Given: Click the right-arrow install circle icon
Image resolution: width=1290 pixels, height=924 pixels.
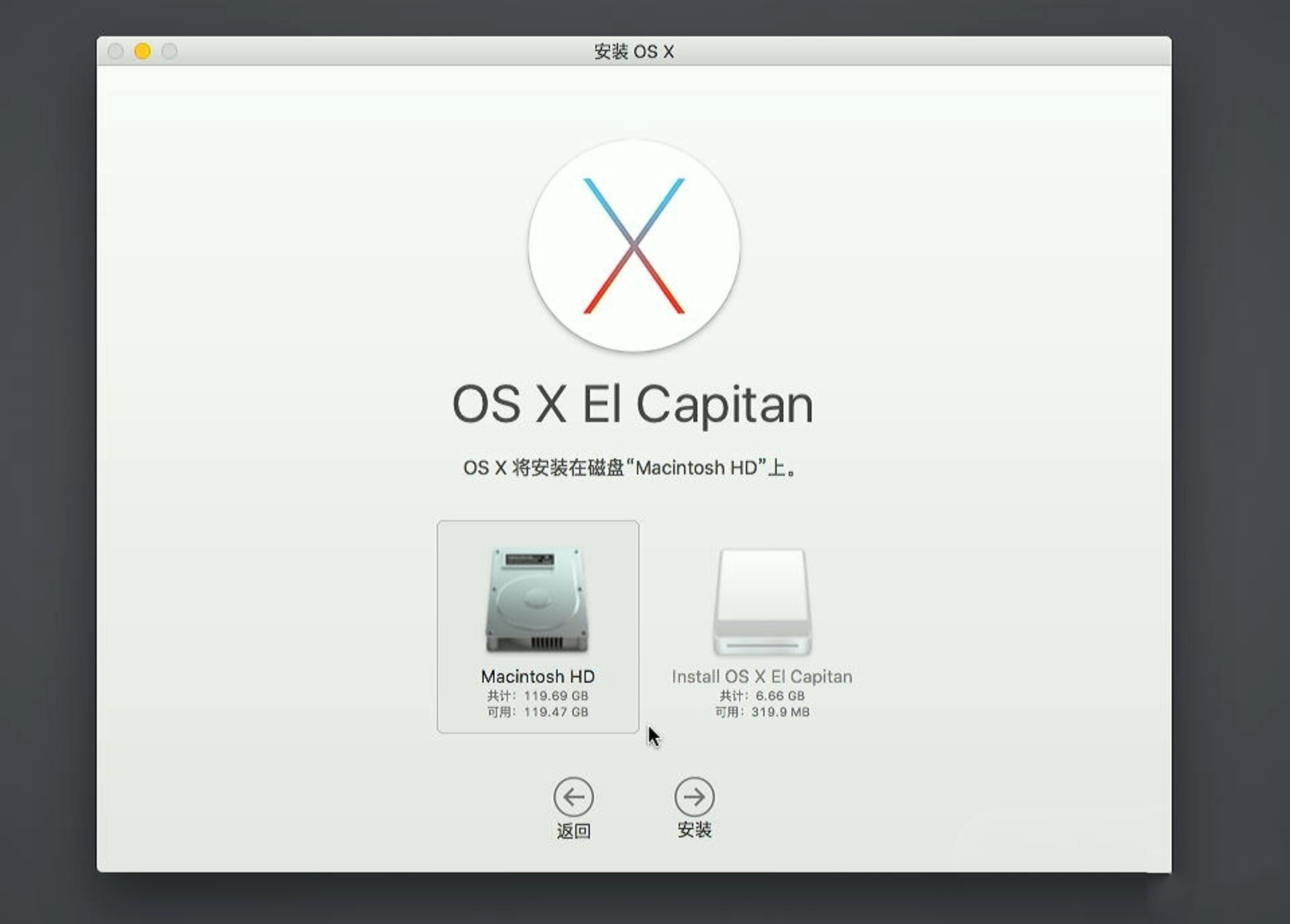Looking at the screenshot, I should [x=694, y=797].
